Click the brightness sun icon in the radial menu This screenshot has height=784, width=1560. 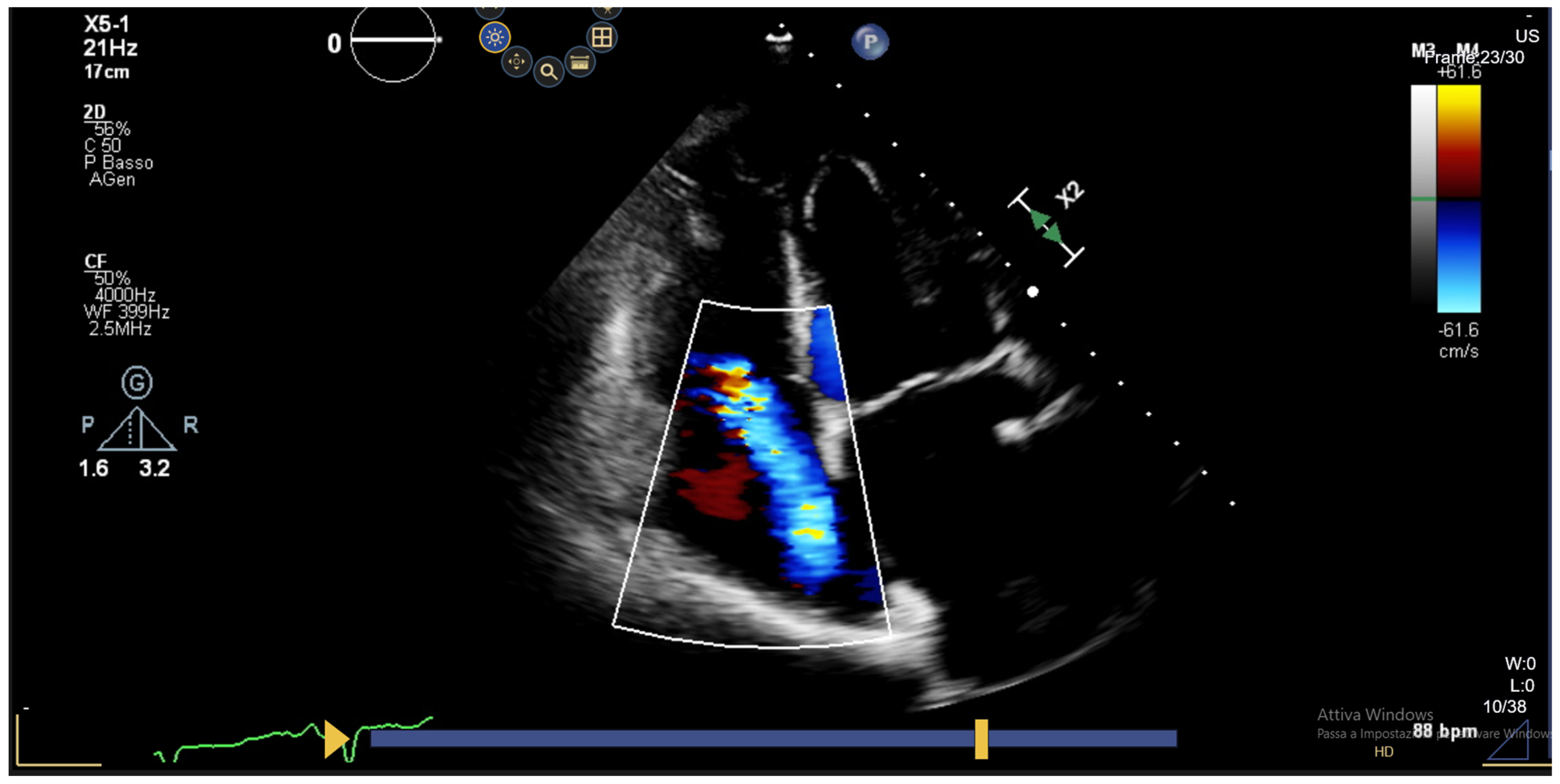(x=495, y=38)
